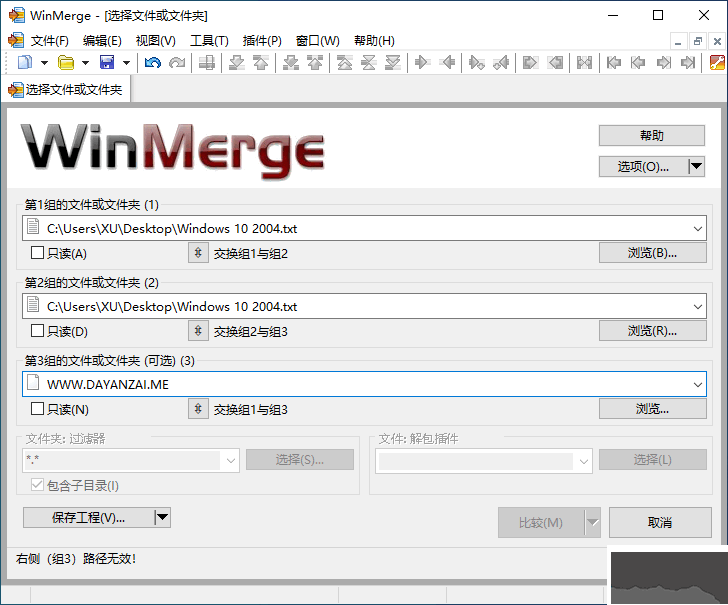Toggle the 包含子目录(I) checkbox
The image size is (728, 605).
click(x=37, y=485)
